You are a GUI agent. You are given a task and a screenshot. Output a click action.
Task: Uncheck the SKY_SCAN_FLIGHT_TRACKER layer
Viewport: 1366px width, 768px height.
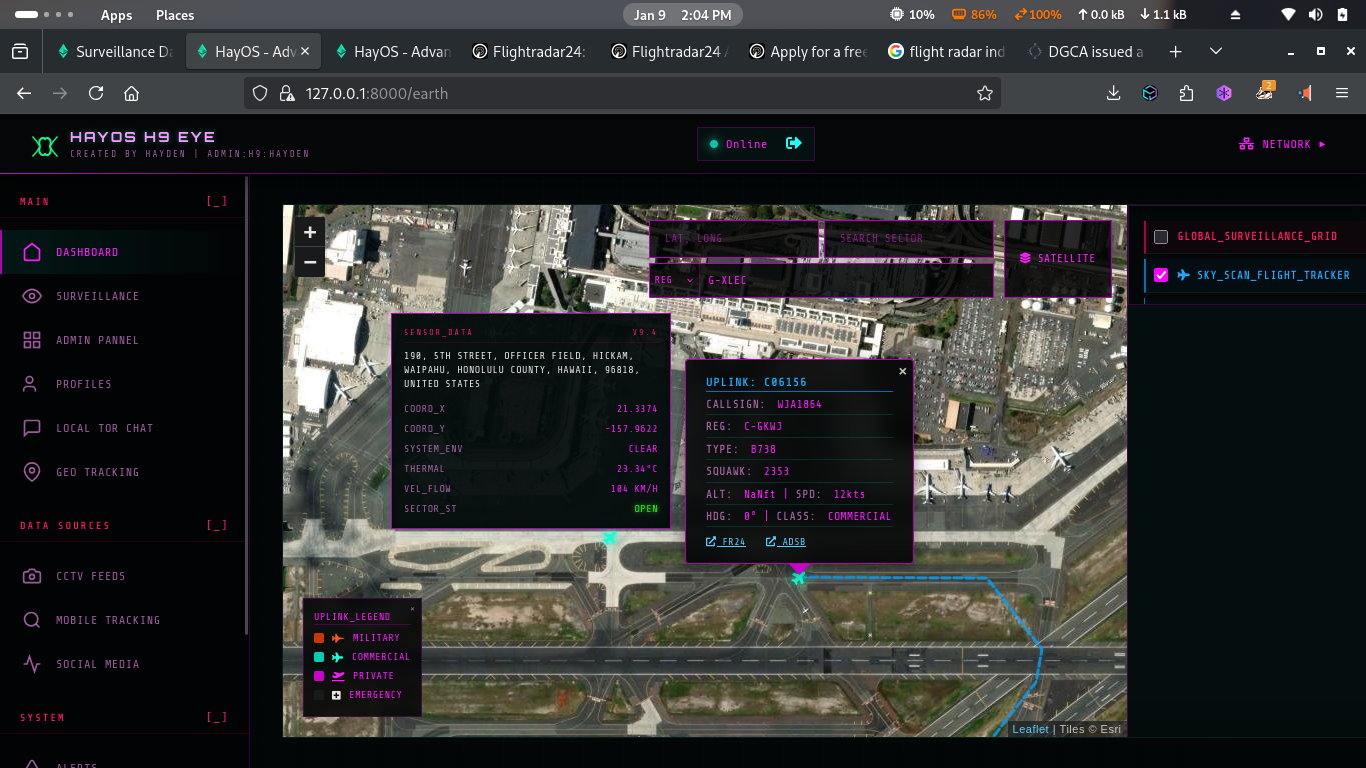pyautogui.click(x=1161, y=275)
